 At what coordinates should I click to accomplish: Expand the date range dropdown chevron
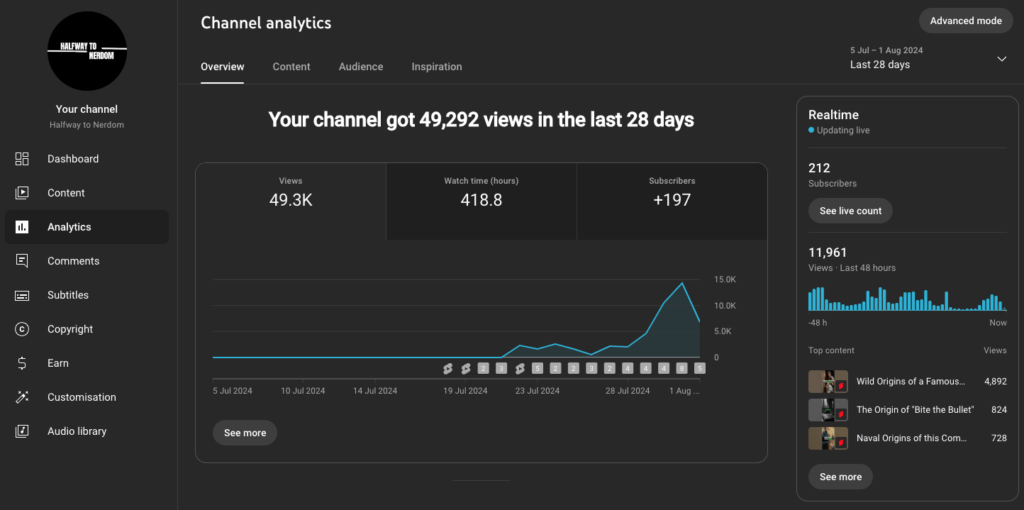[x=1001, y=59]
